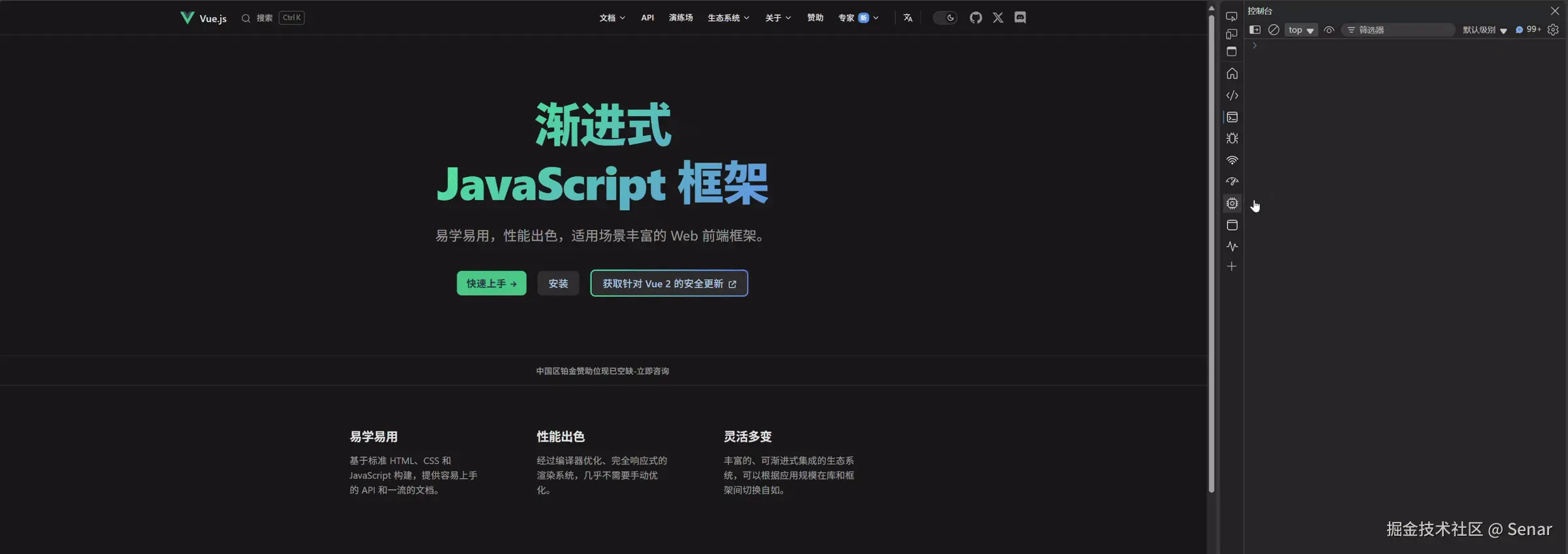Open the Performance gauge icon panel
Screen dimensions: 1568x554
click(x=1232, y=182)
